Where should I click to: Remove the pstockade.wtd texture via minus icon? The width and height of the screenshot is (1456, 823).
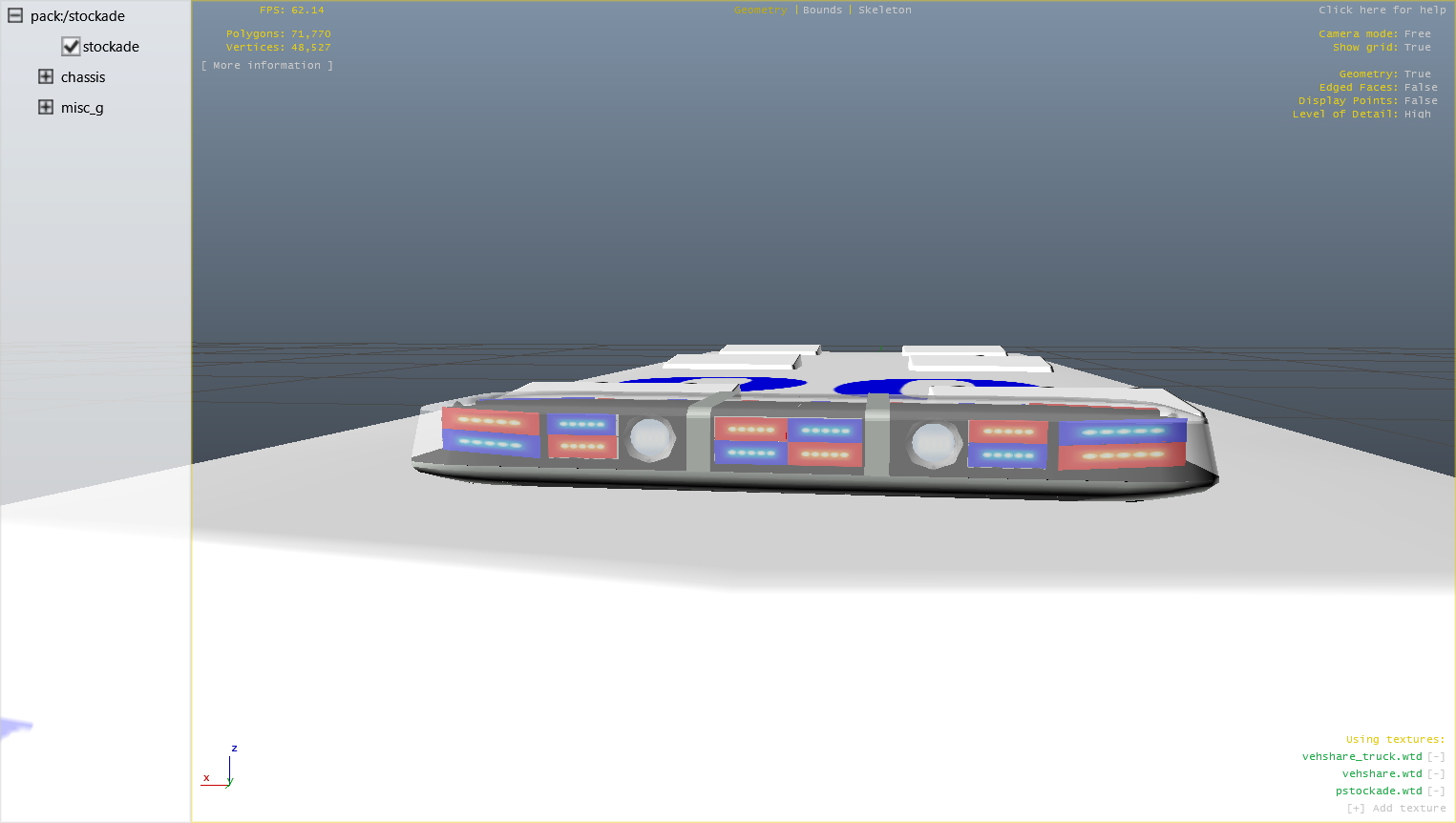1436,791
